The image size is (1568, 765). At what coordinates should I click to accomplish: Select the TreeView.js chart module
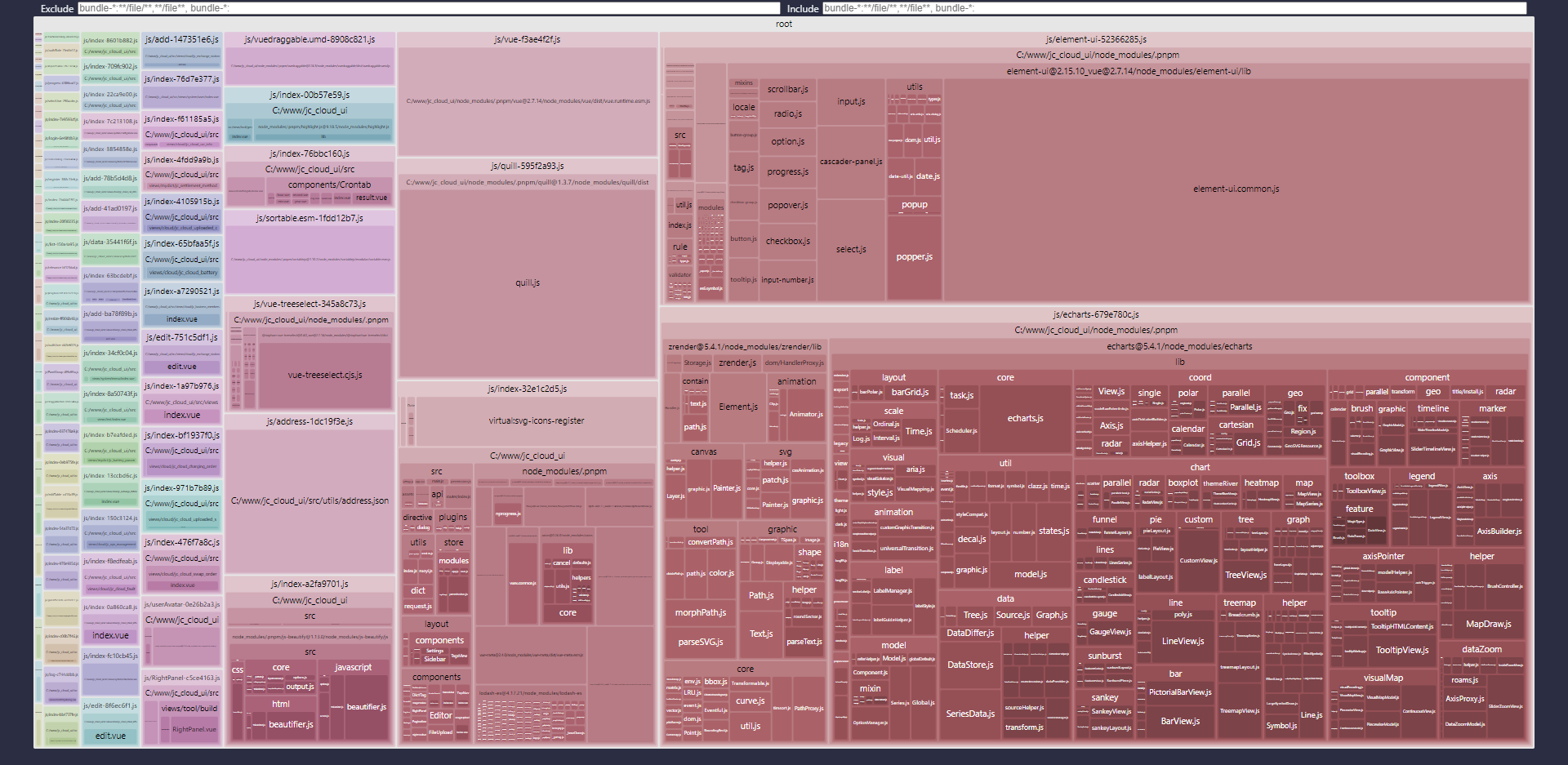click(1245, 575)
